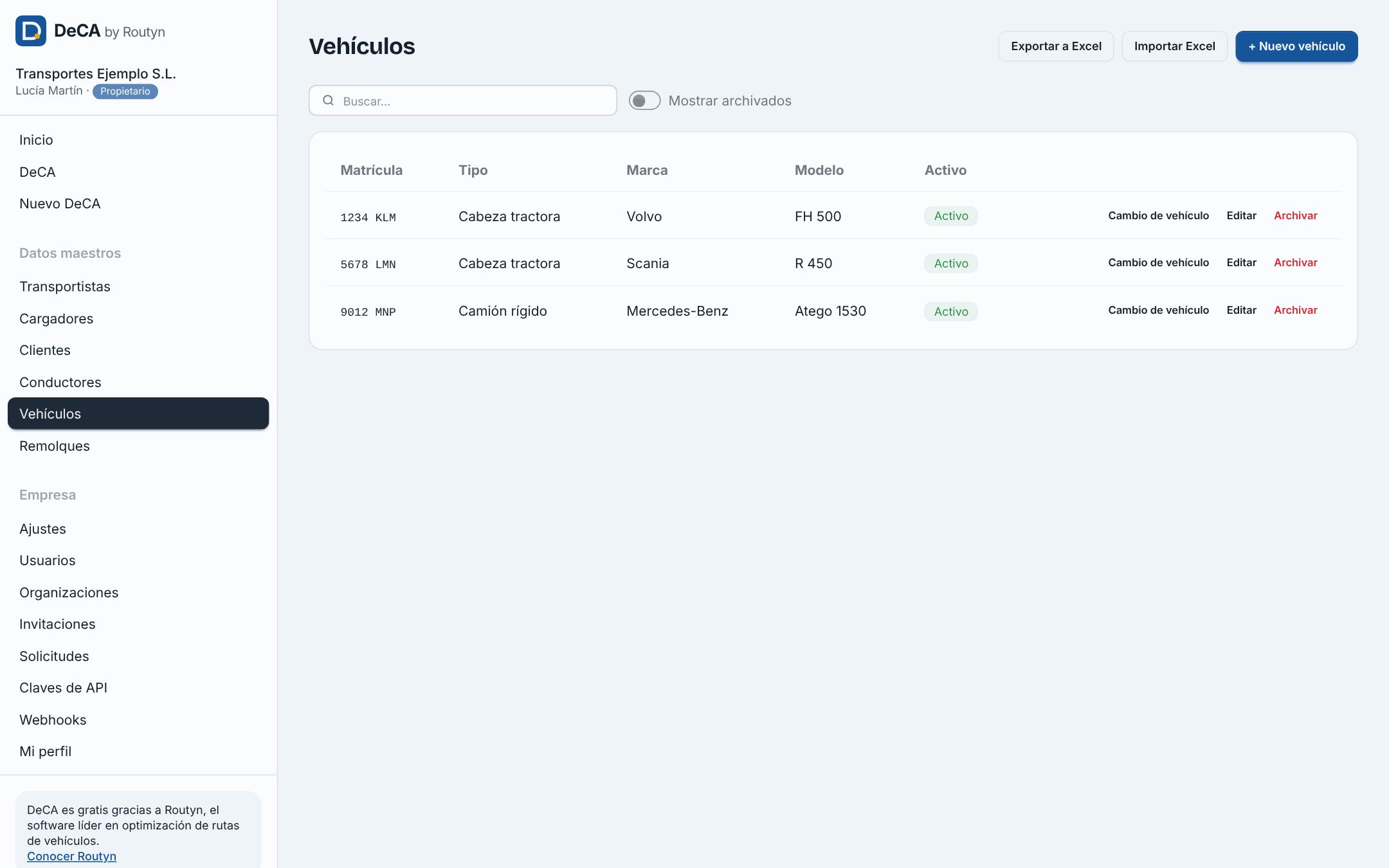Edit vehicle 9012 MNP
Screen dimensions: 1389x868
click(1241, 310)
